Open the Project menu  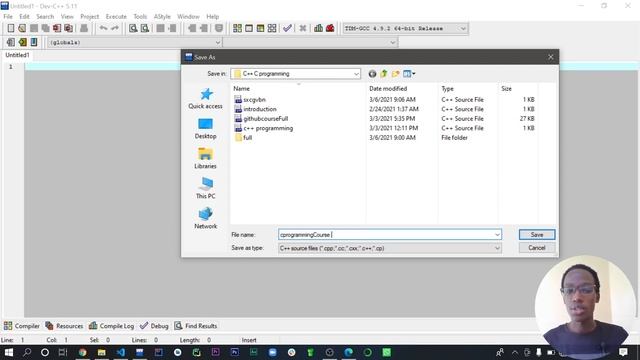coord(89,16)
